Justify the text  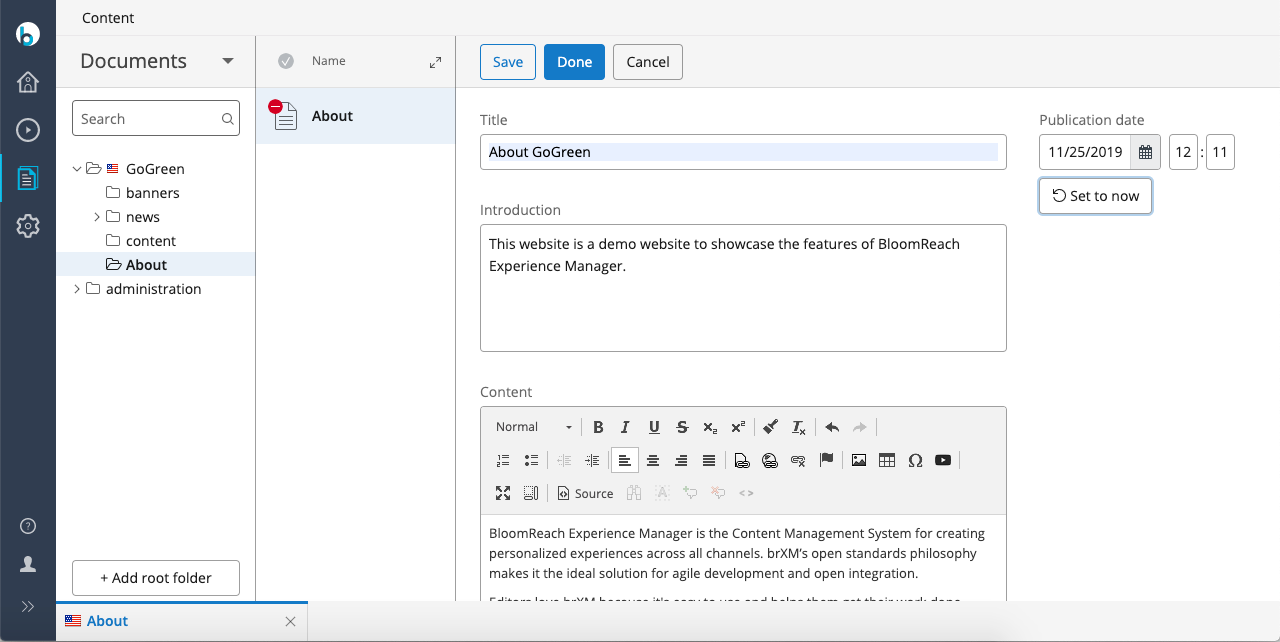(709, 460)
